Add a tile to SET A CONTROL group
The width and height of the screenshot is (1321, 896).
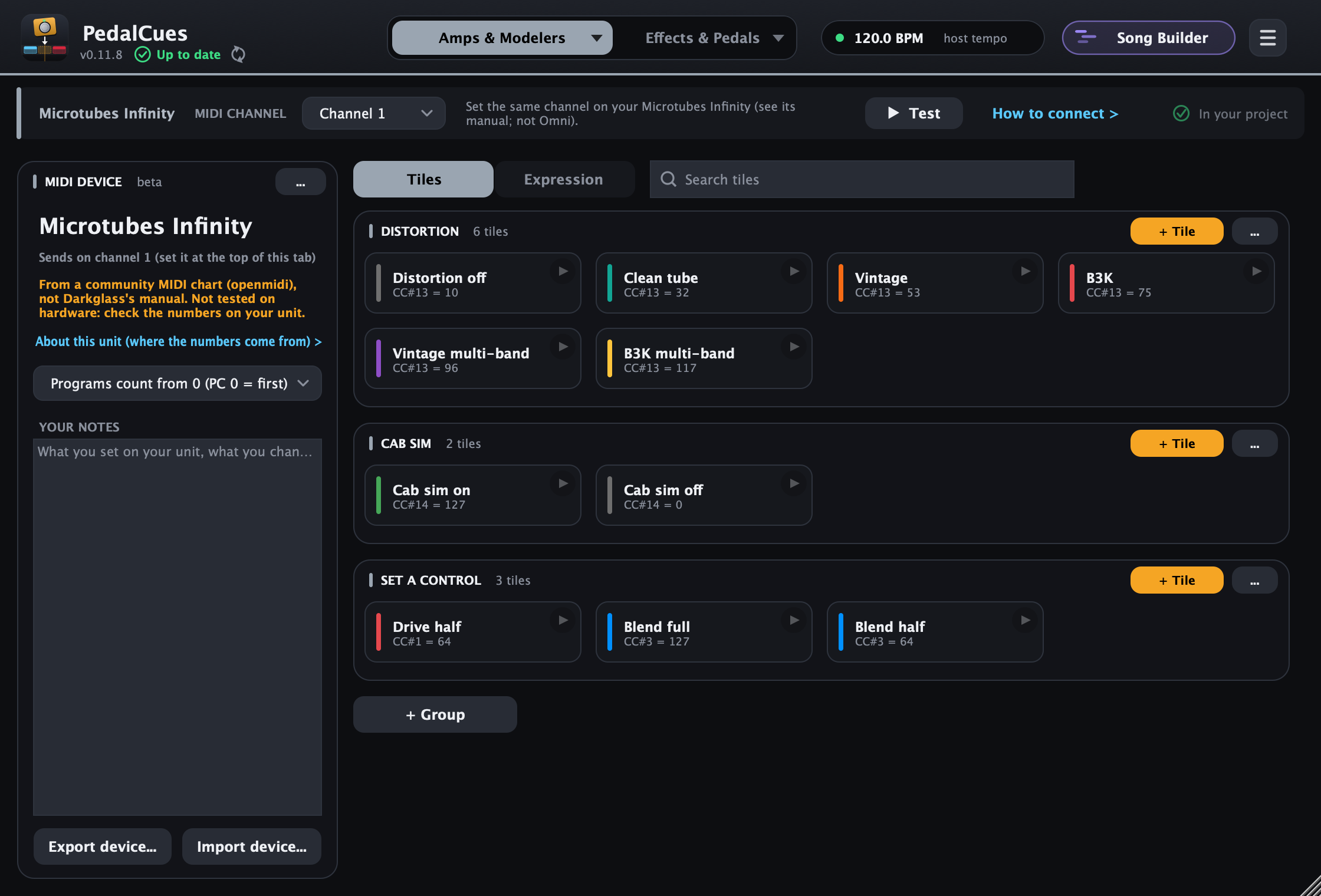click(x=1177, y=581)
